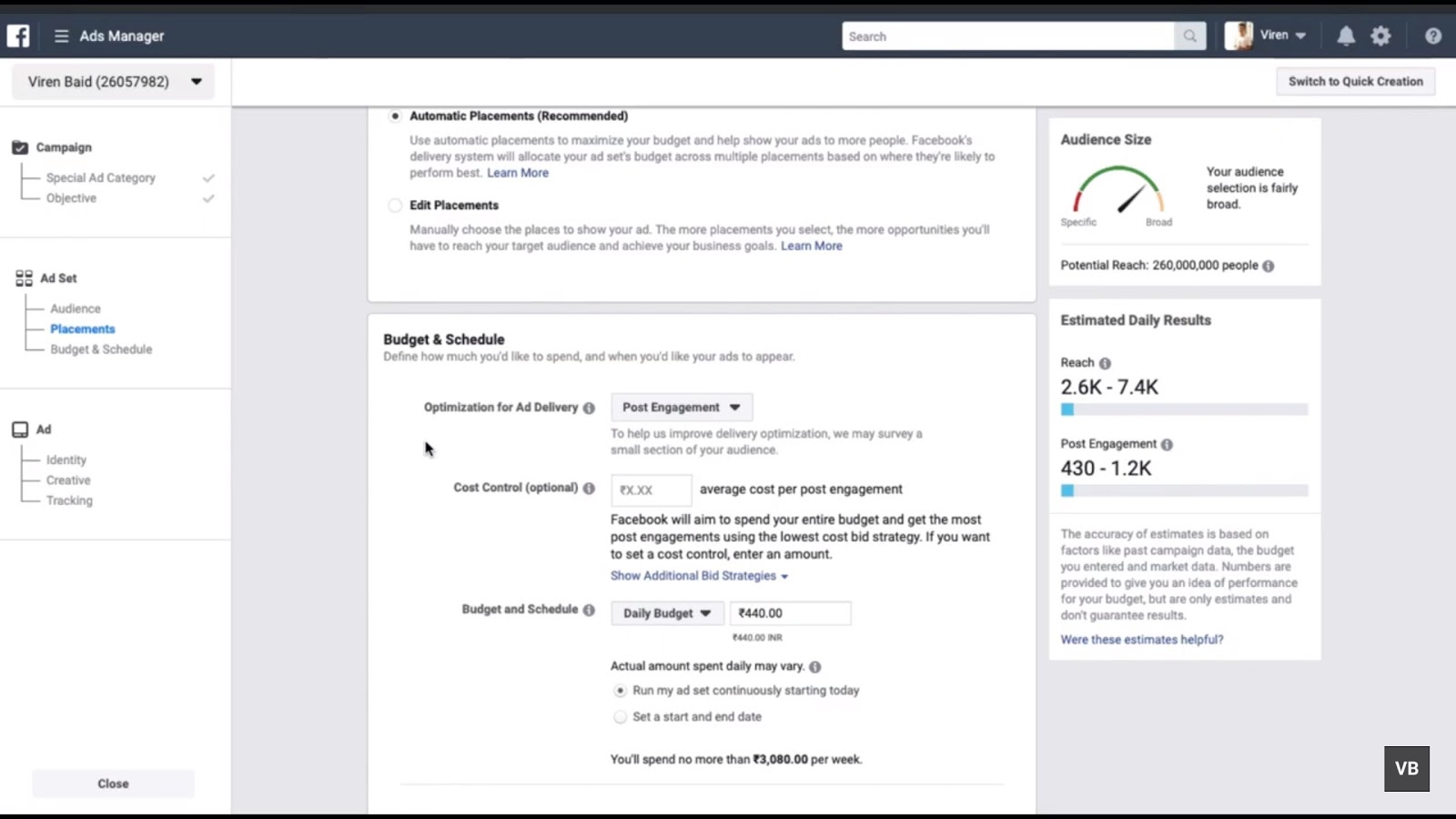This screenshot has height=819, width=1456.
Task: Open the notifications bell
Action: coord(1346,36)
